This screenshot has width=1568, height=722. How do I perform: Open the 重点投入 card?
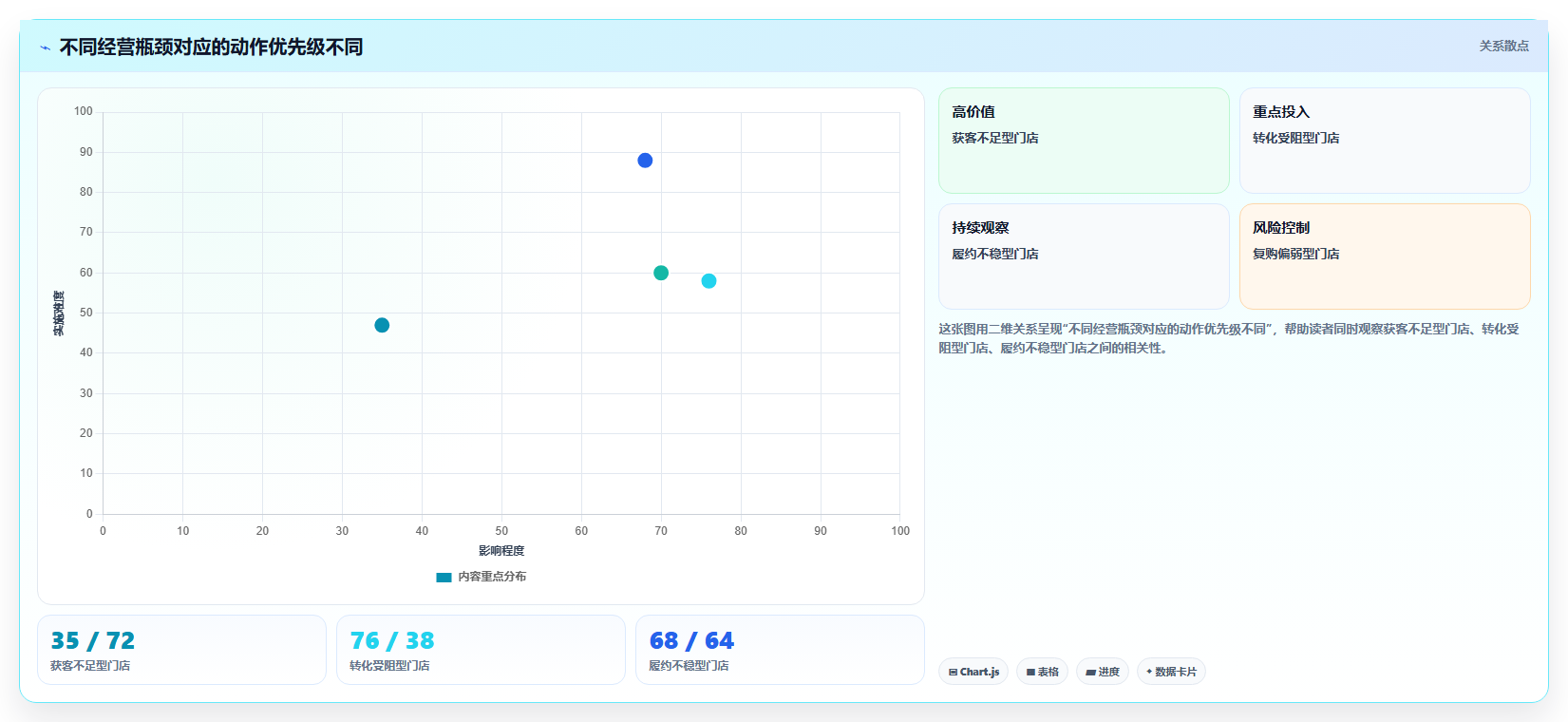(1385, 141)
